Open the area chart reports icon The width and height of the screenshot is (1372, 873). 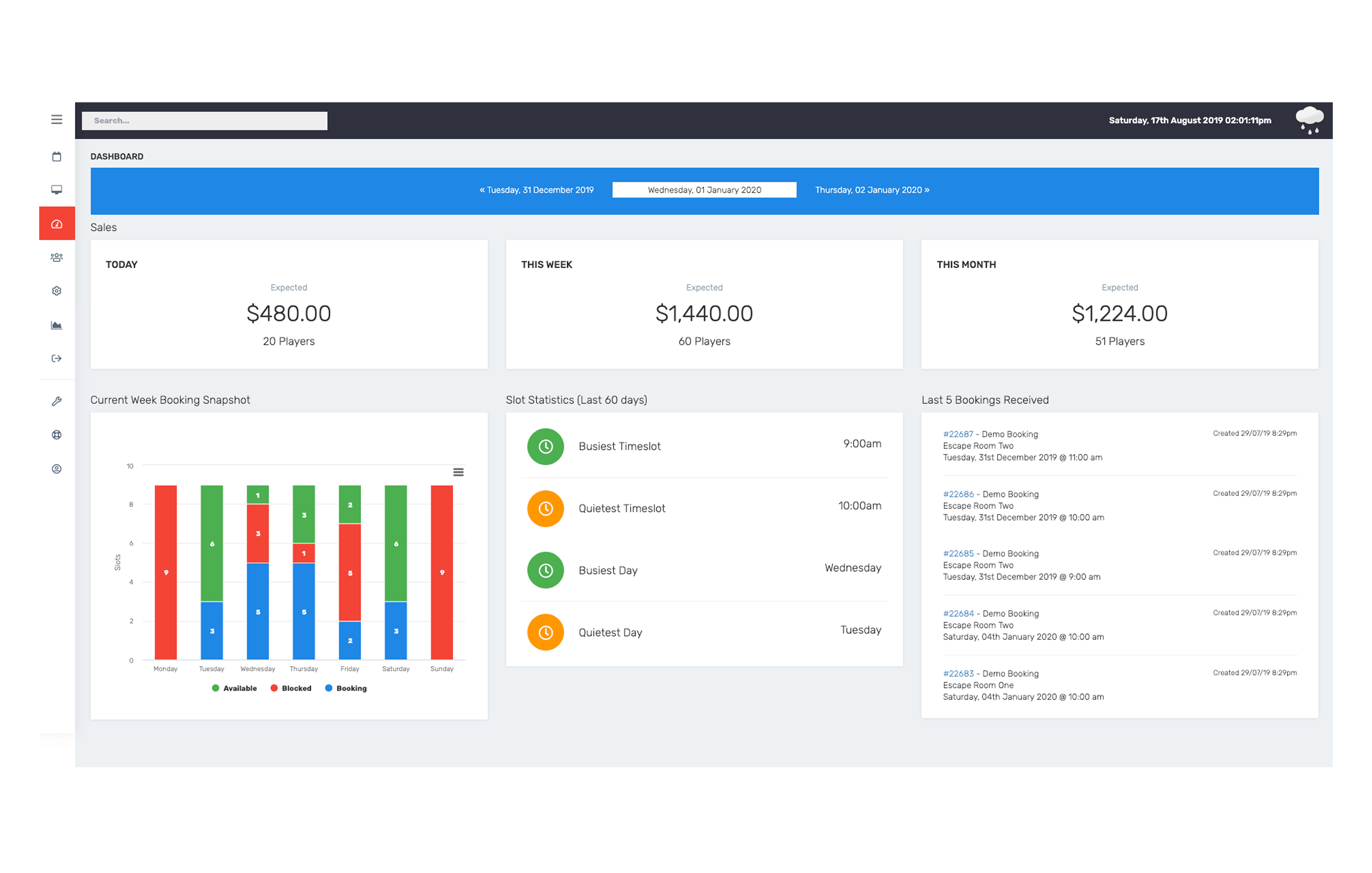coord(56,325)
